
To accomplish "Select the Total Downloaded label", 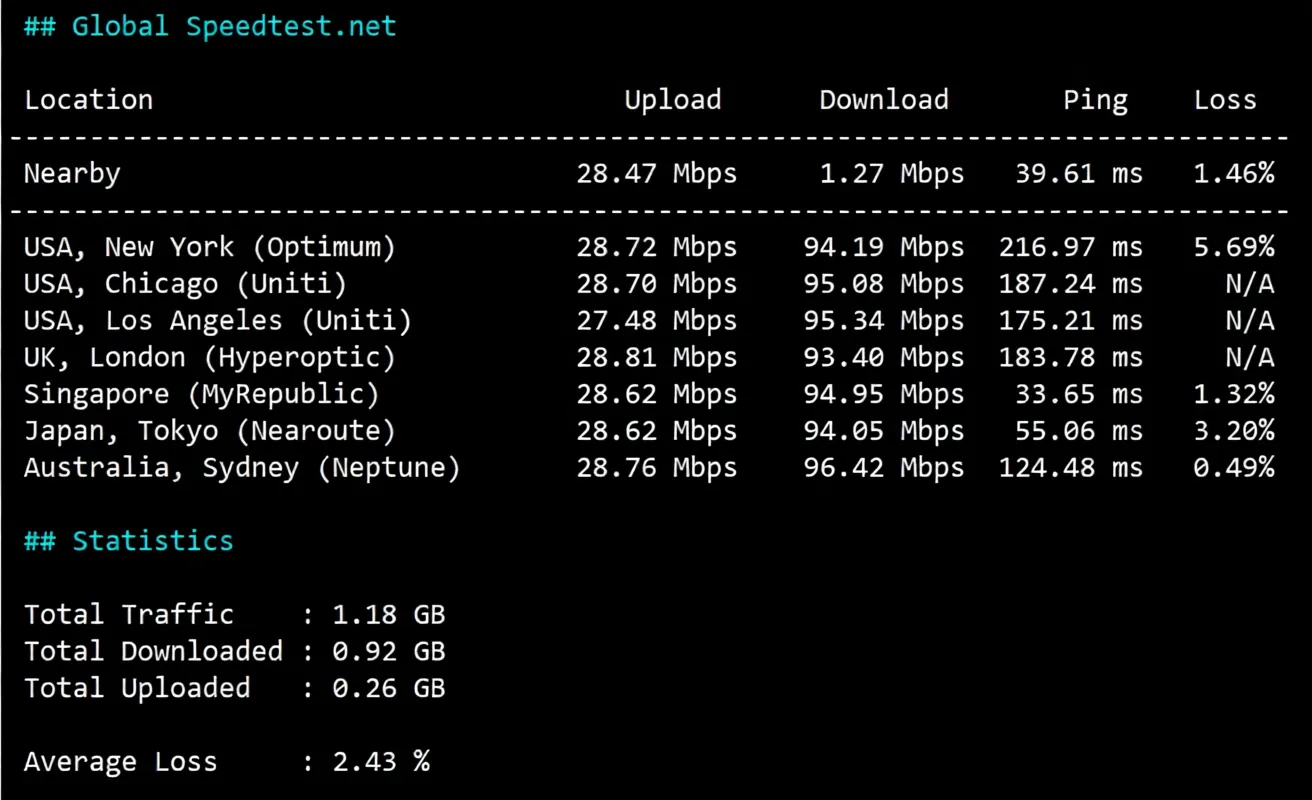I will (x=153, y=651).
